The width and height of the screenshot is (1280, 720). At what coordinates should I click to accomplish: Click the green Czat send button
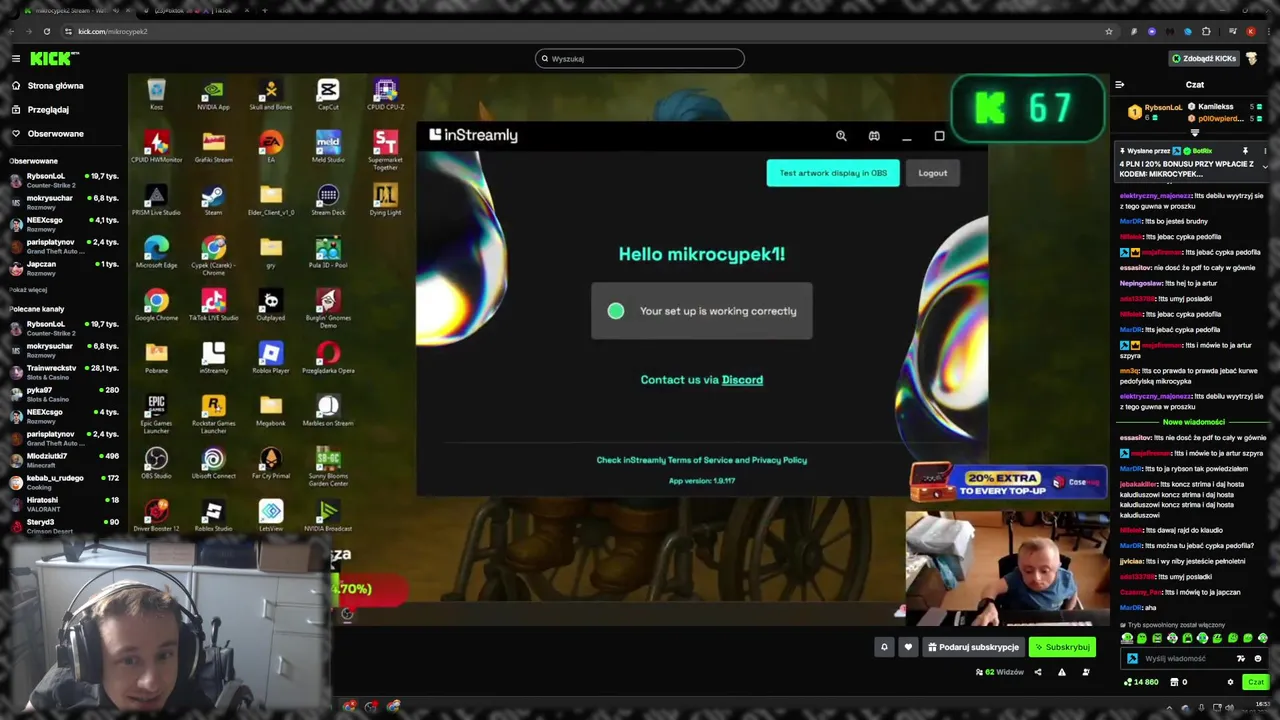point(1255,682)
